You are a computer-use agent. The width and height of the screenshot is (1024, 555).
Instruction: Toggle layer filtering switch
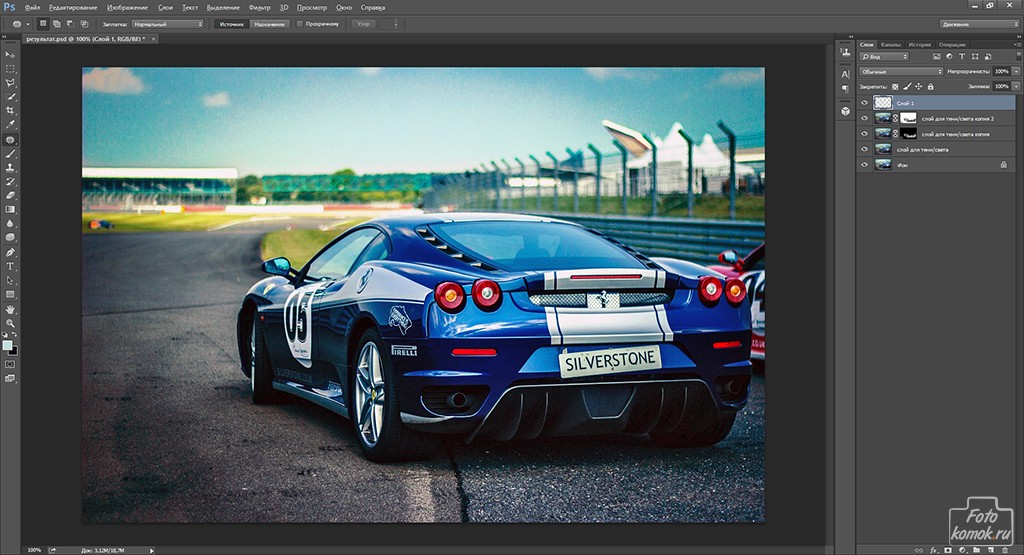[x=1018, y=57]
